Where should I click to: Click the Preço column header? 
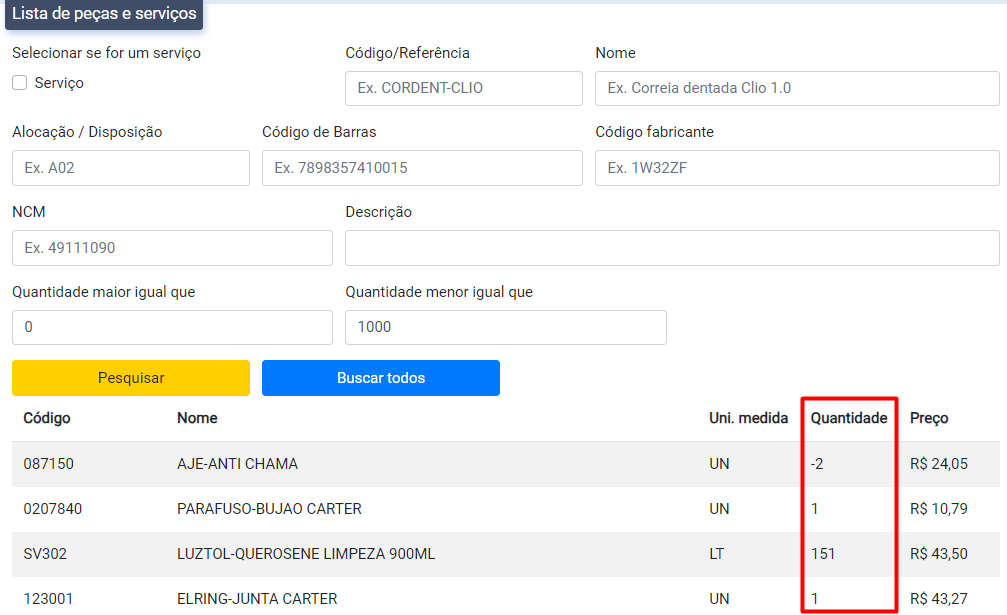point(929,418)
